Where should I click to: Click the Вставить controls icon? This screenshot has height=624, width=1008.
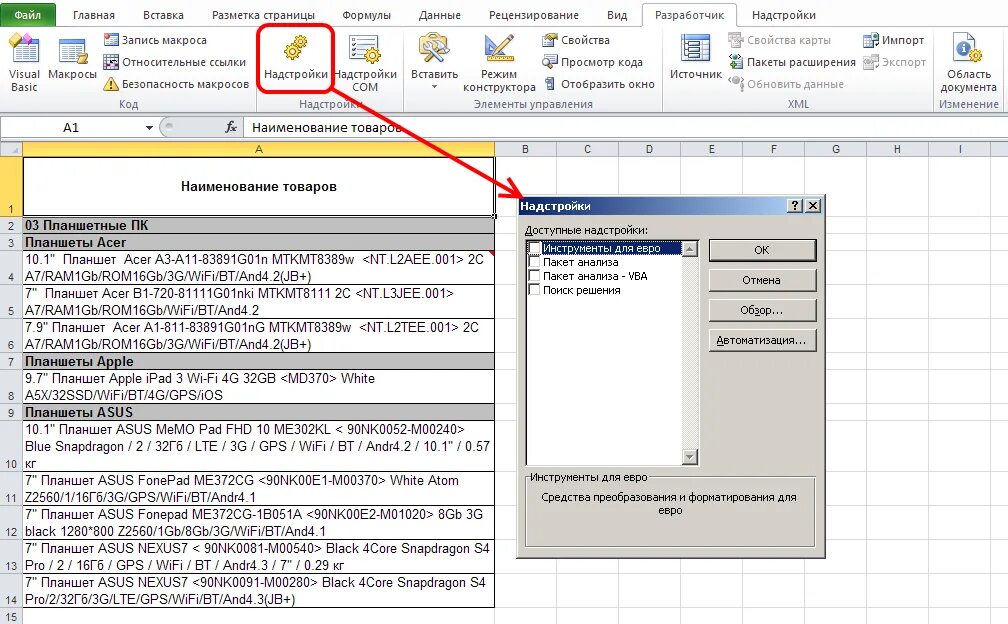(x=435, y=50)
